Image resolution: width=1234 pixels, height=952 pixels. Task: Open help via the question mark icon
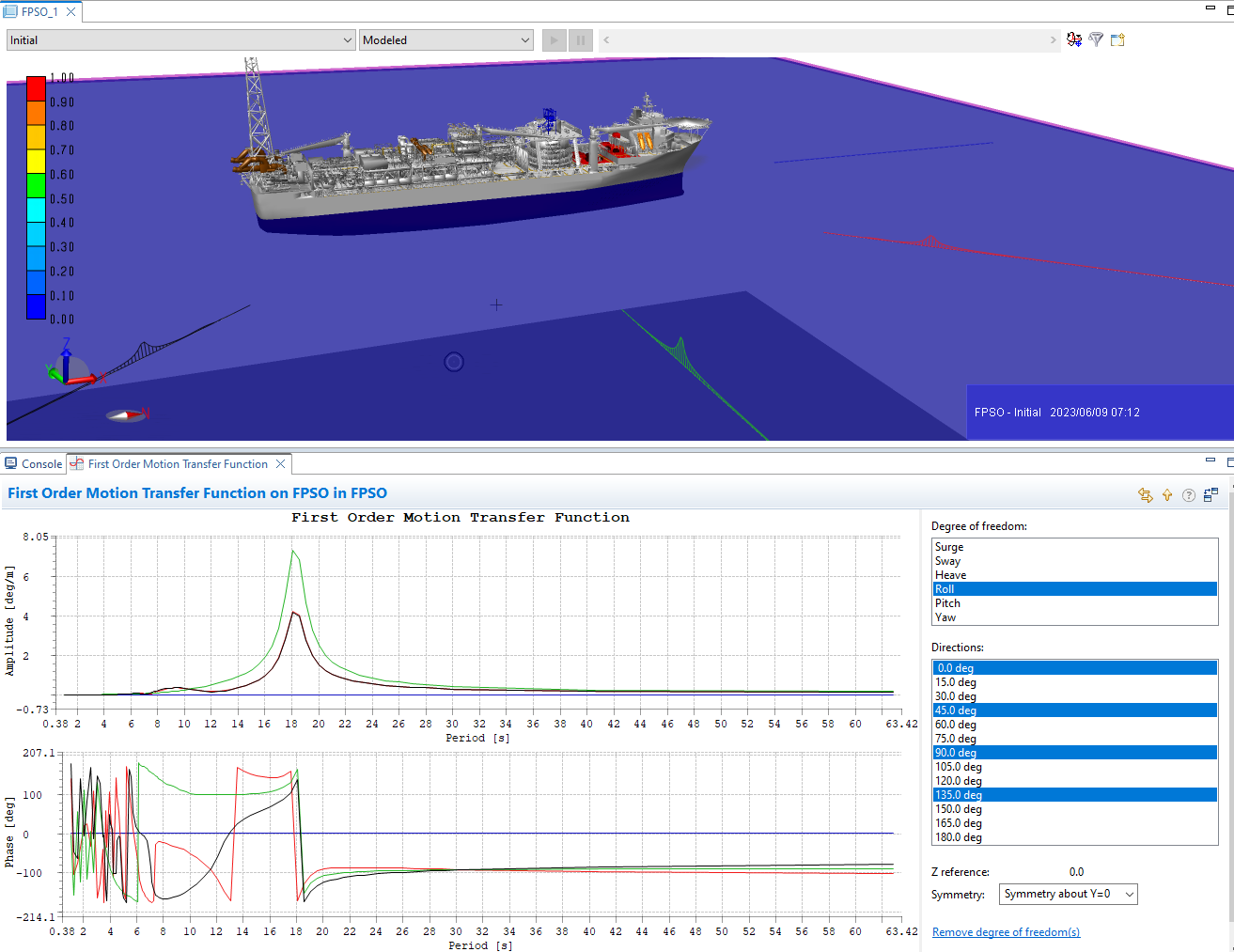(x=1189, y=494)
